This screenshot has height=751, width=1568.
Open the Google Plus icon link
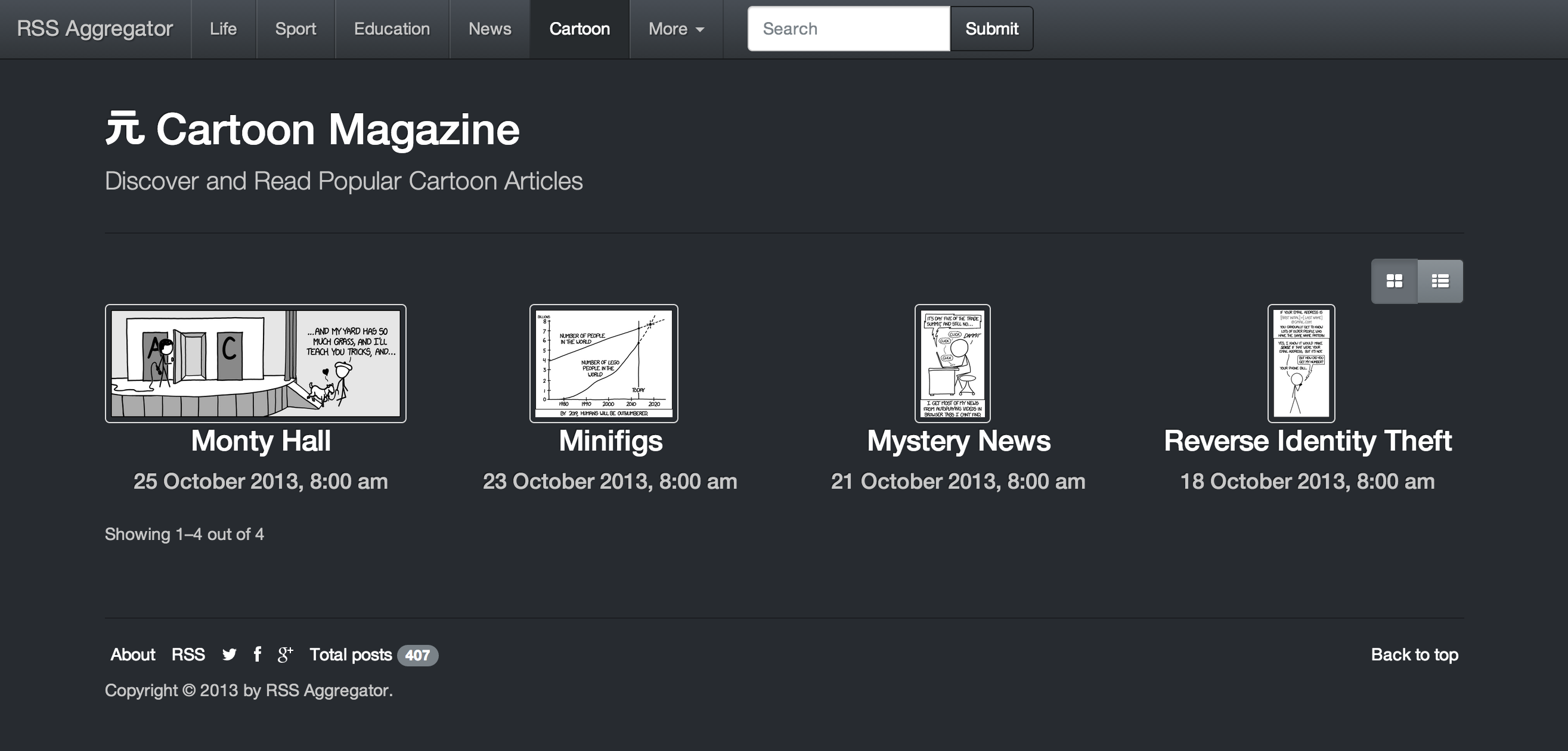285,654
